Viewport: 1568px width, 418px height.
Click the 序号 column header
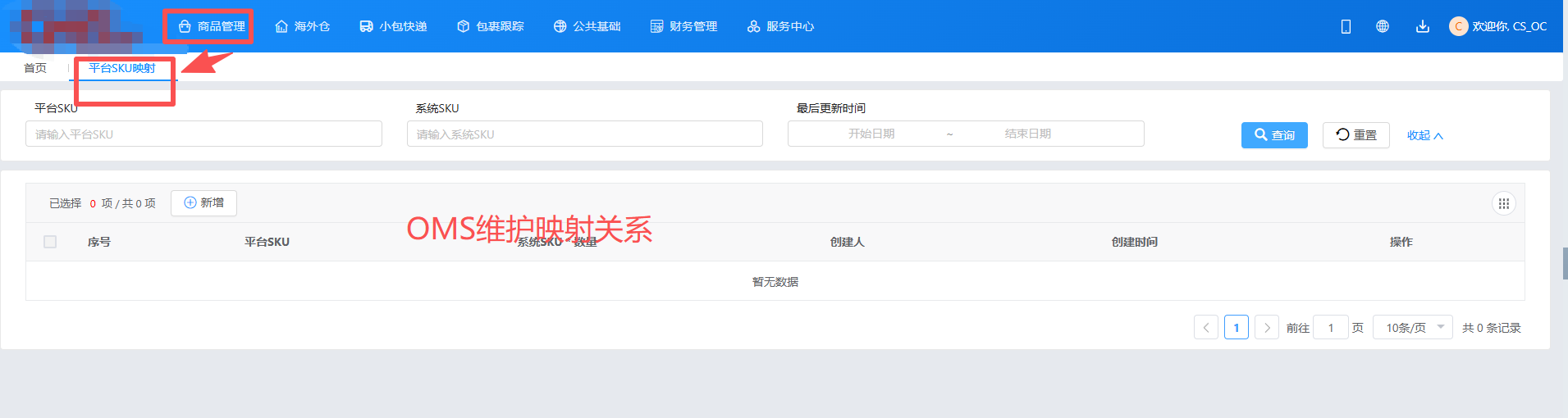tap(99, 242)
